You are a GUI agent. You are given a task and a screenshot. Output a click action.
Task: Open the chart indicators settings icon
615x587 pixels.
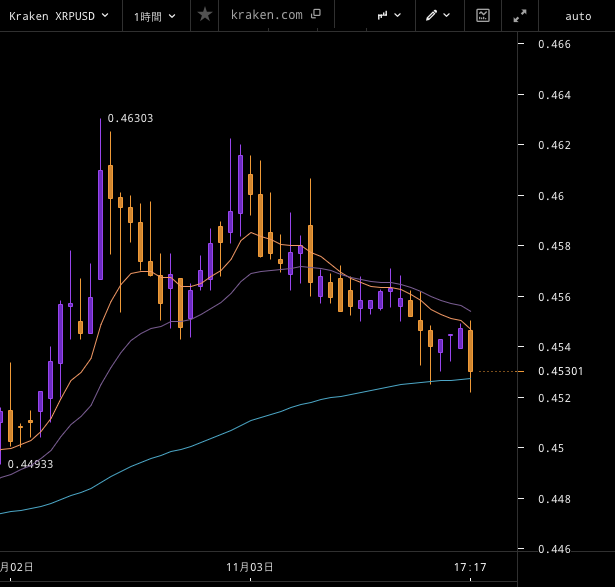tap(483, 15)
